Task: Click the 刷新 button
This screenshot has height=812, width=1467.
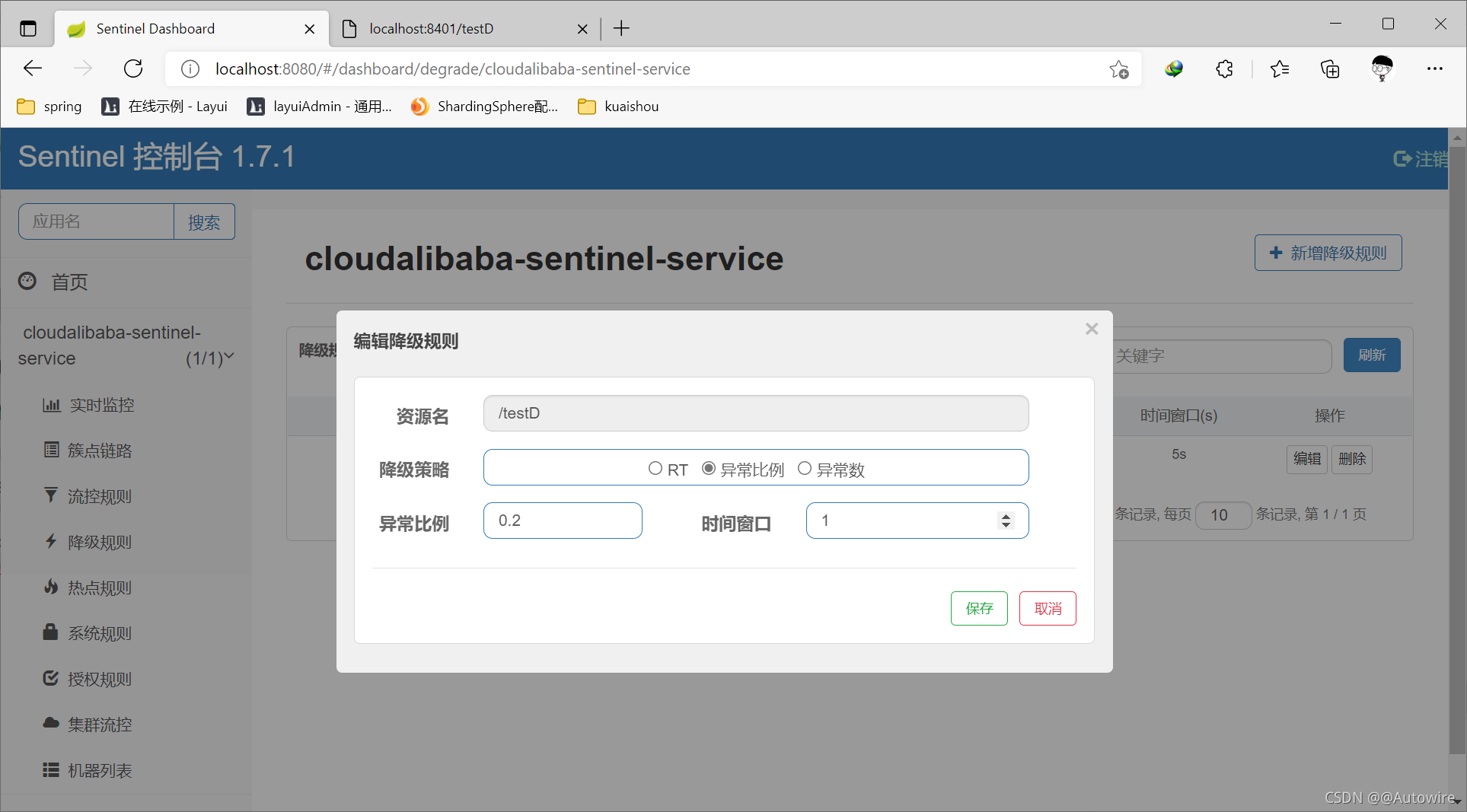Action: (x=1372, y=355)
